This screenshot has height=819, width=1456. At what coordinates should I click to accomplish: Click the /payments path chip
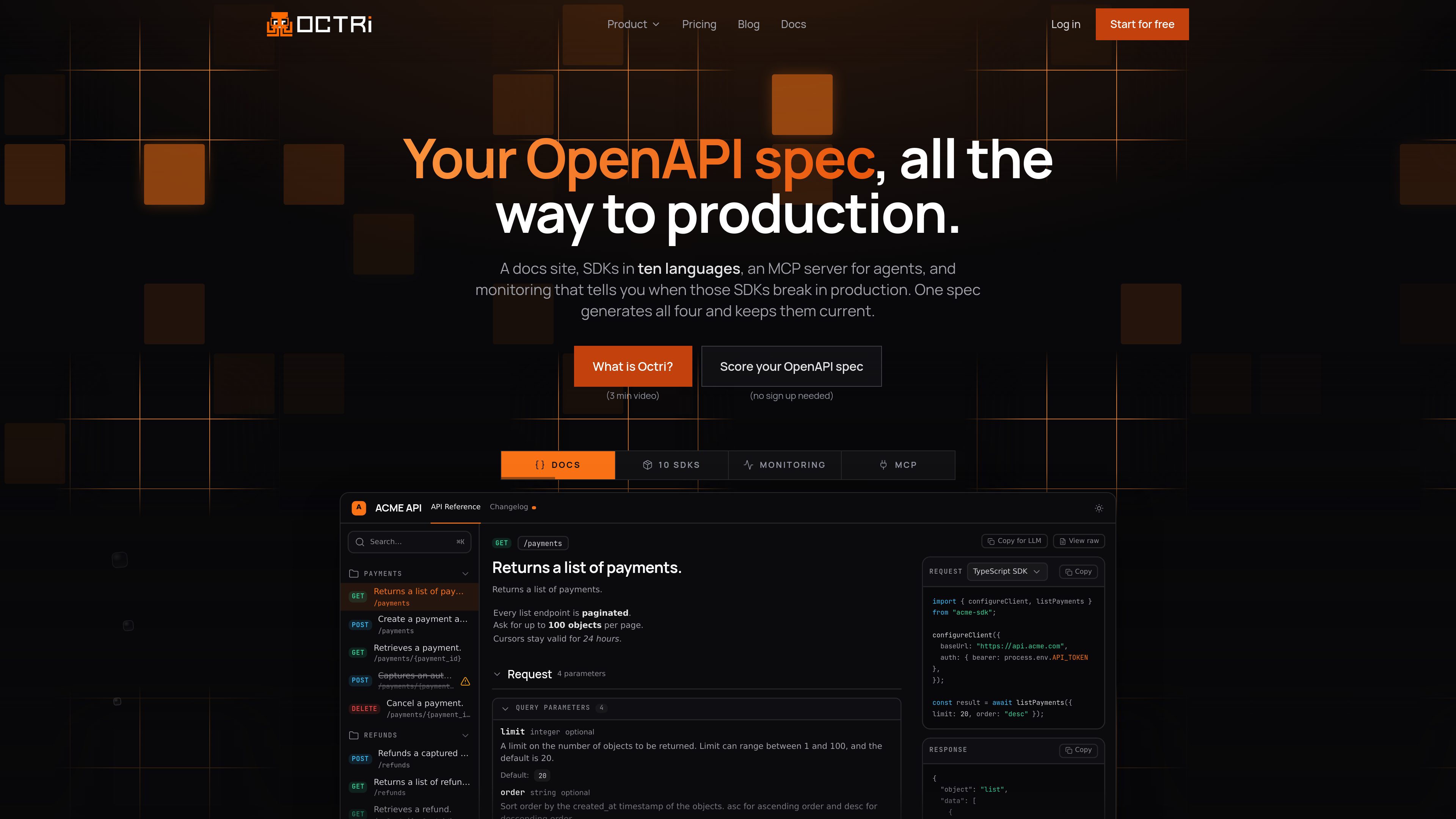[543, 543]
